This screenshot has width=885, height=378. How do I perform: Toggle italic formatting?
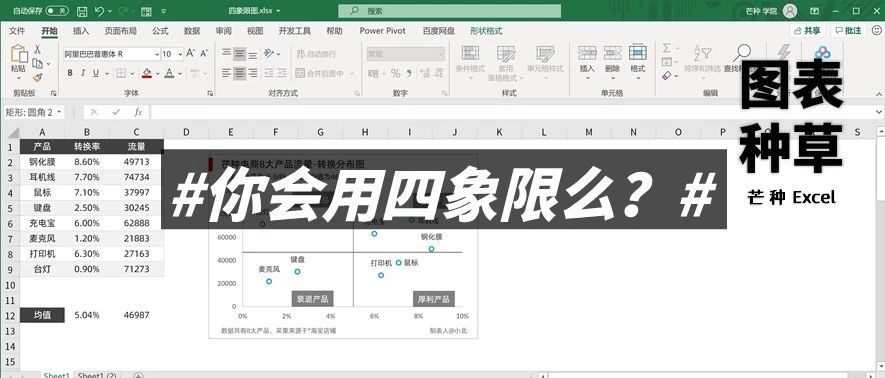pyautogui.click(x=83, y=73)
